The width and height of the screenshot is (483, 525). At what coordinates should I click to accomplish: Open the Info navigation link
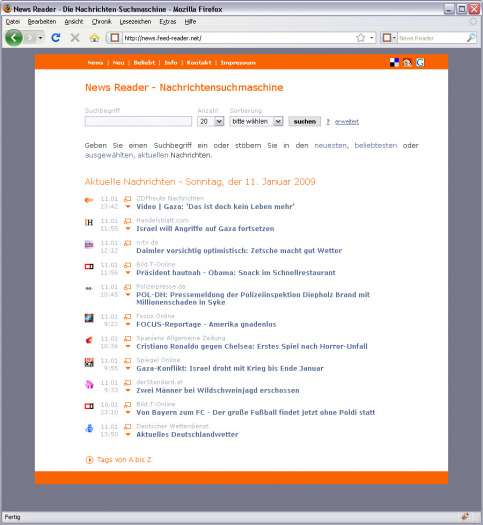tap(171, 63)
